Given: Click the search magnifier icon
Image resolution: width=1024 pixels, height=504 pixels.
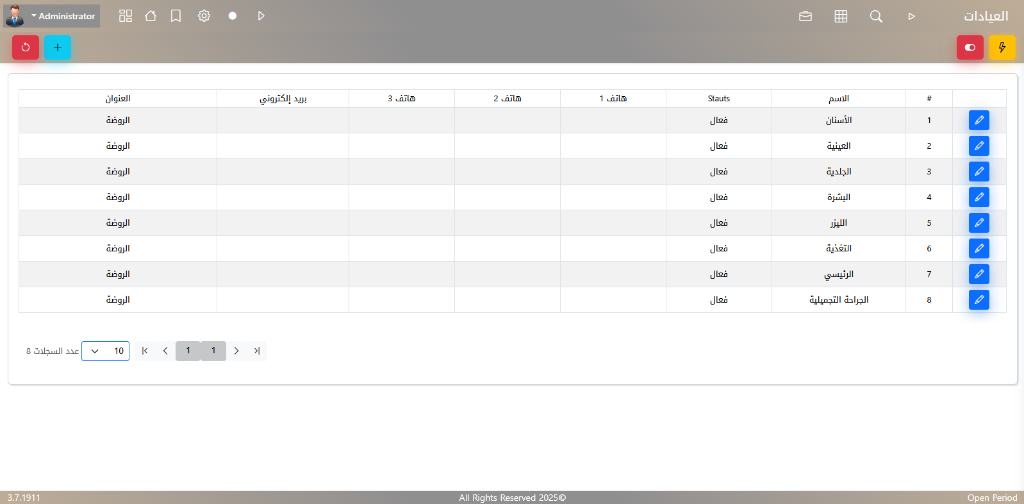Looking at the screenshot, I should click(876, 16).
